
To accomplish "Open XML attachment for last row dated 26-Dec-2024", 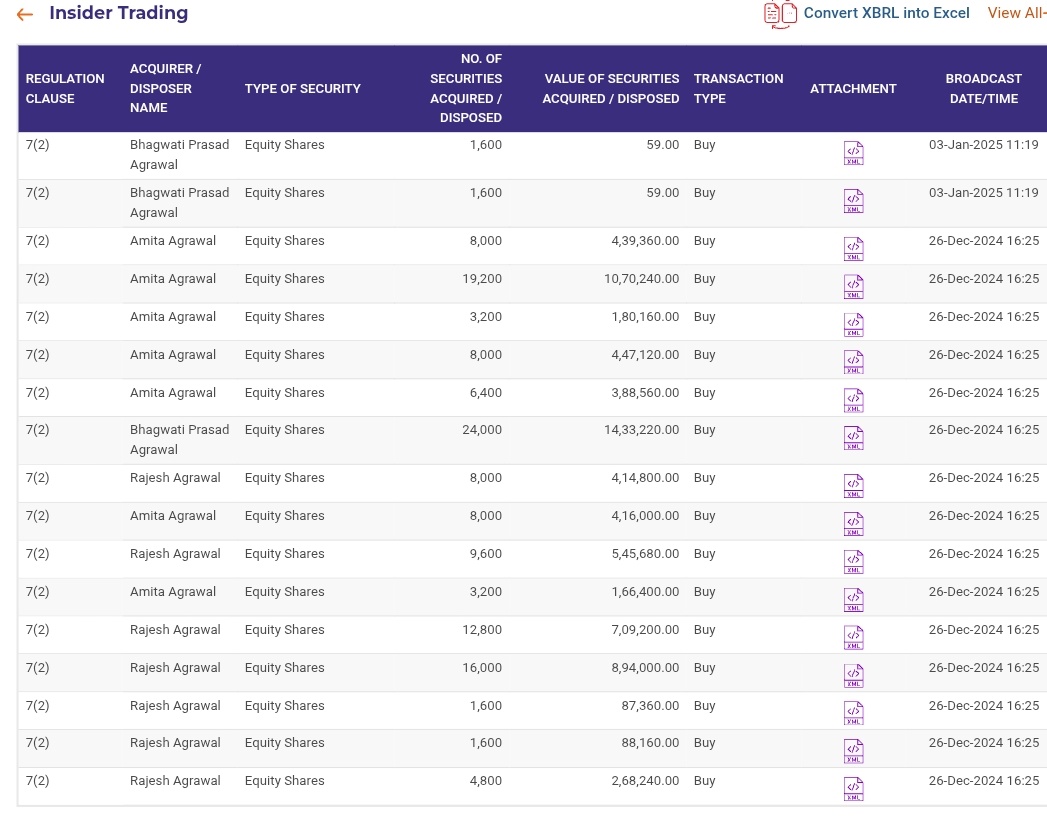I will (x=853, y=788).
